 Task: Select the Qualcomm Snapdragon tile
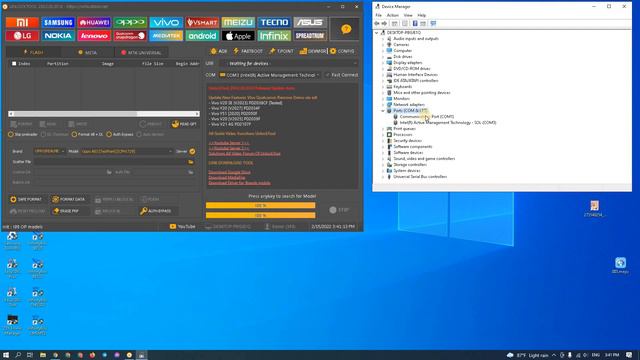tap(130, 36)
